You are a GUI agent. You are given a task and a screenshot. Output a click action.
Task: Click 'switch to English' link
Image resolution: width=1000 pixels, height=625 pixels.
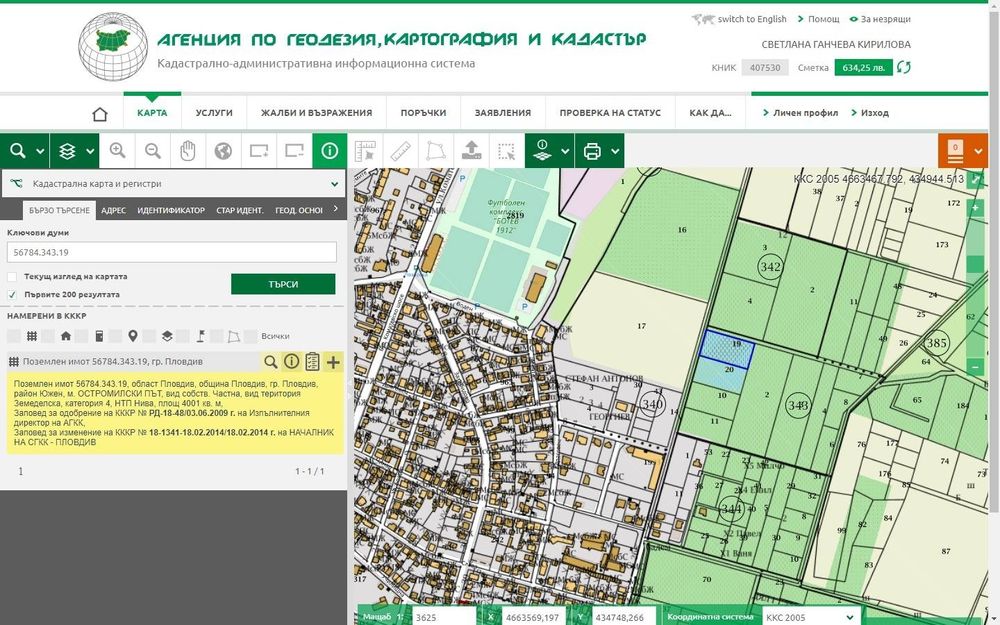point(751,19)
